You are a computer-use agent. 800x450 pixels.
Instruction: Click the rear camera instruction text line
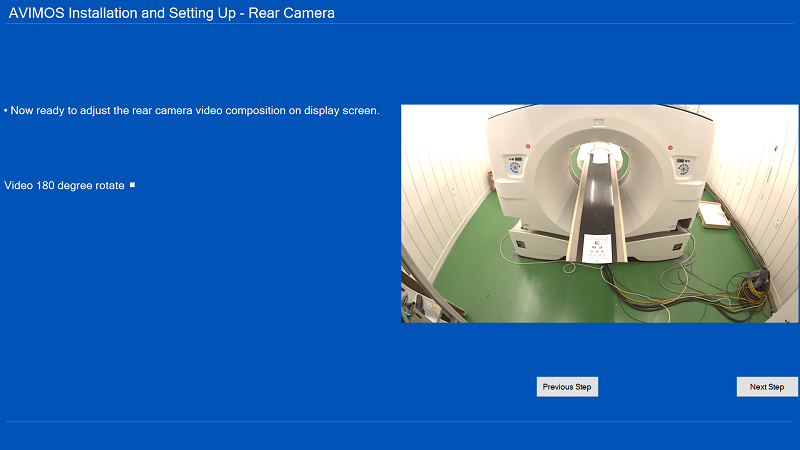[194, 111]
